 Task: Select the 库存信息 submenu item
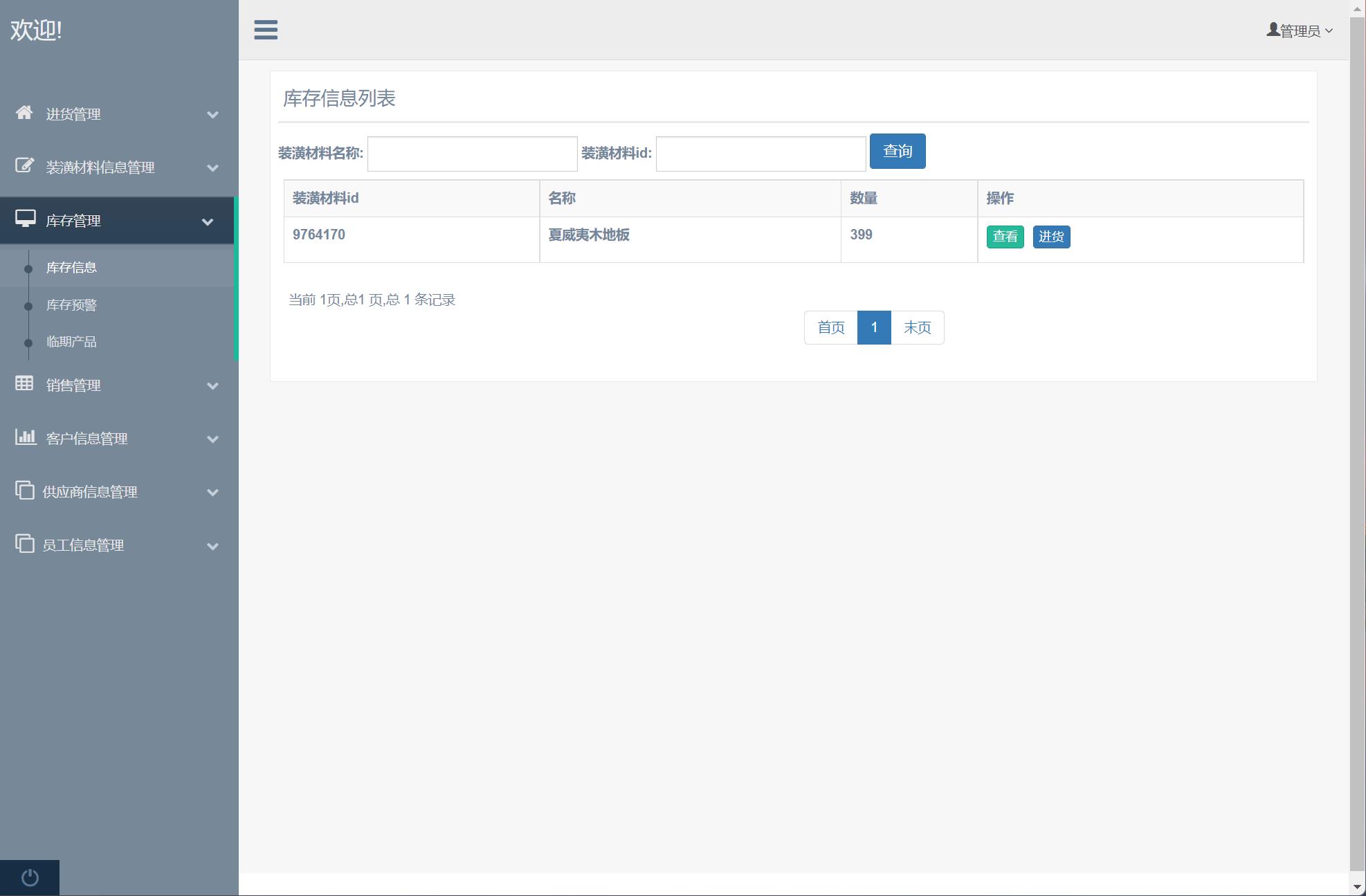(x=71, y=268)
